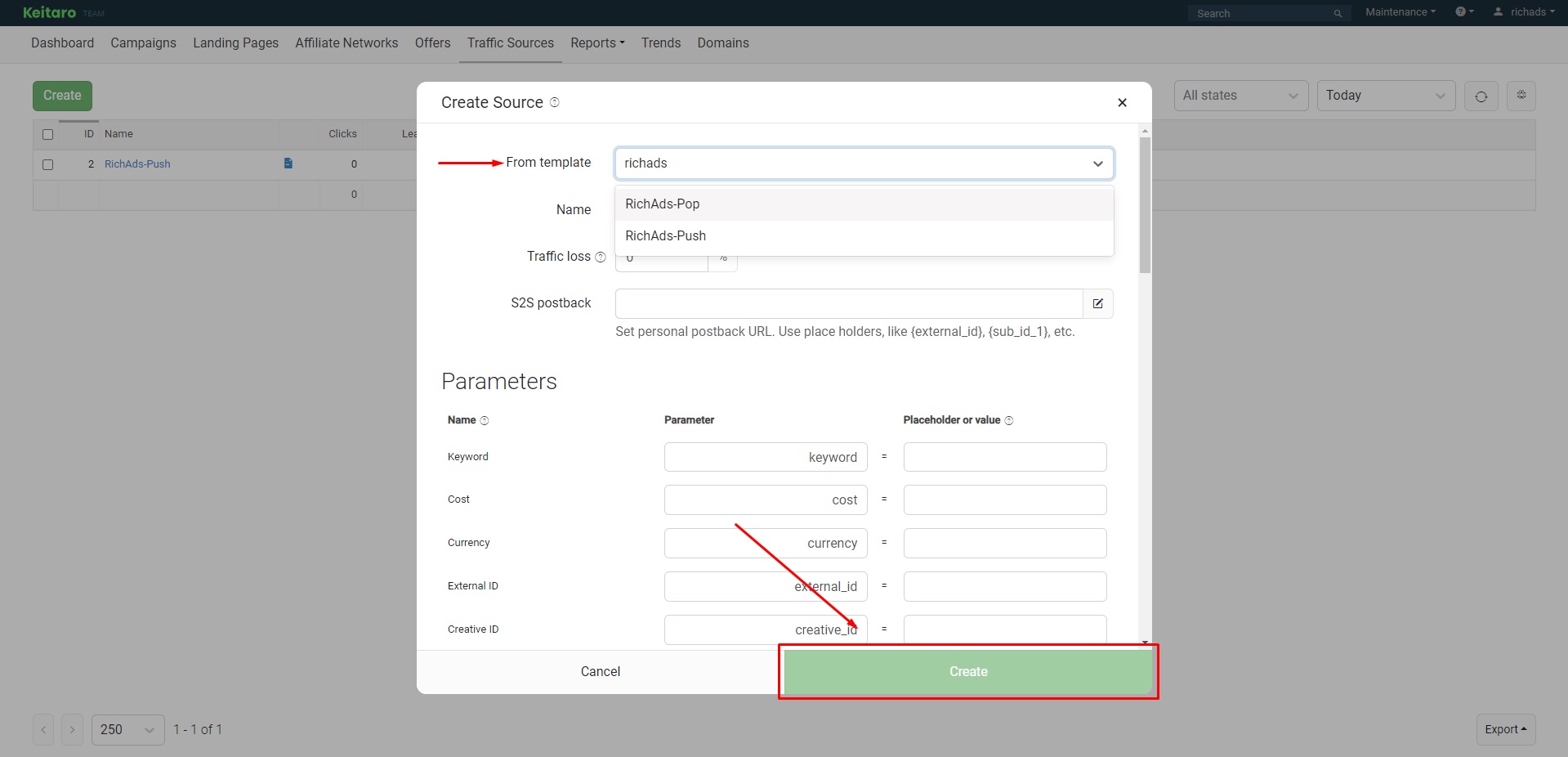
Task: Open the Offers tab
Action: [432, 43]
